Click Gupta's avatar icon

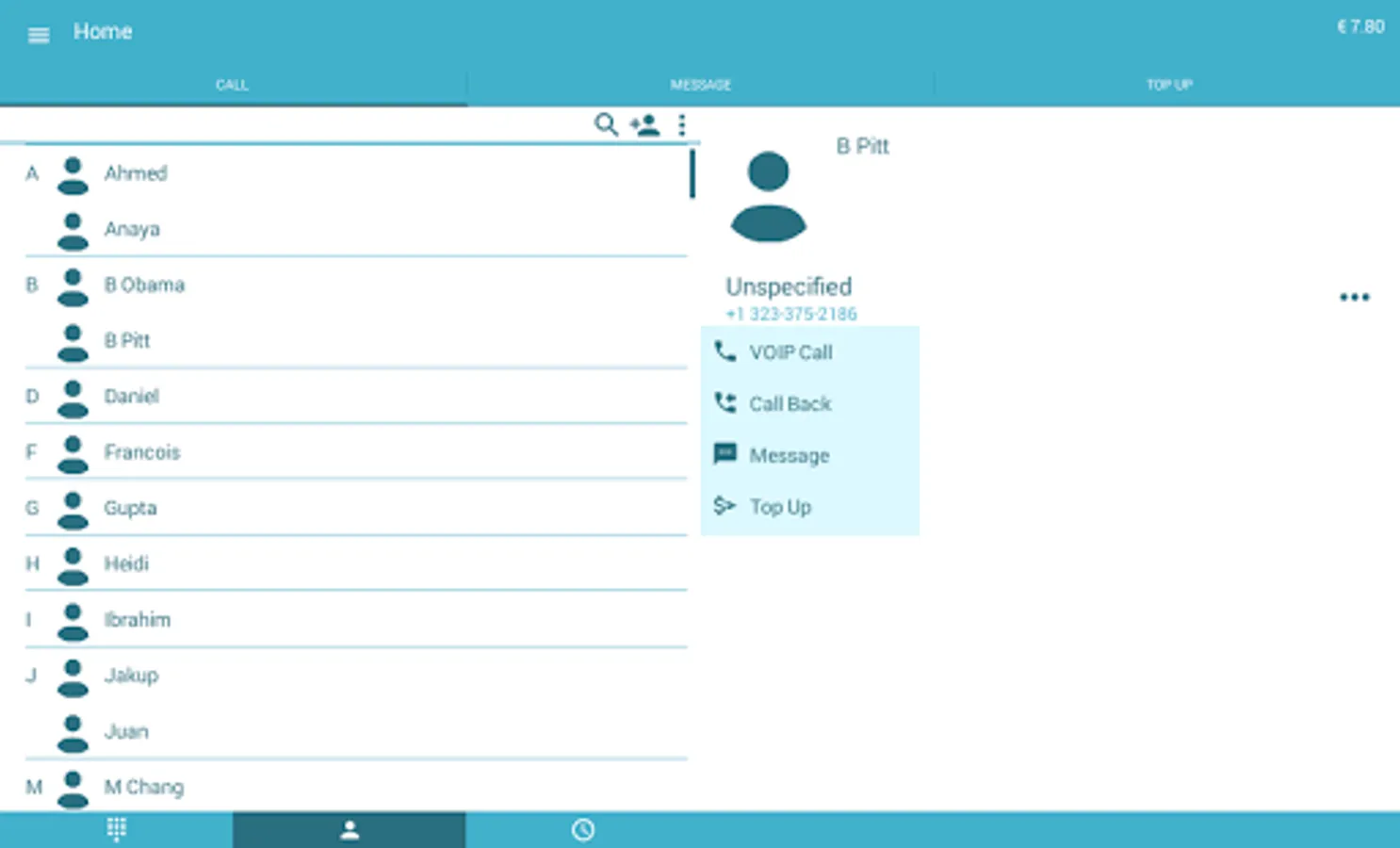coord(73,510)
